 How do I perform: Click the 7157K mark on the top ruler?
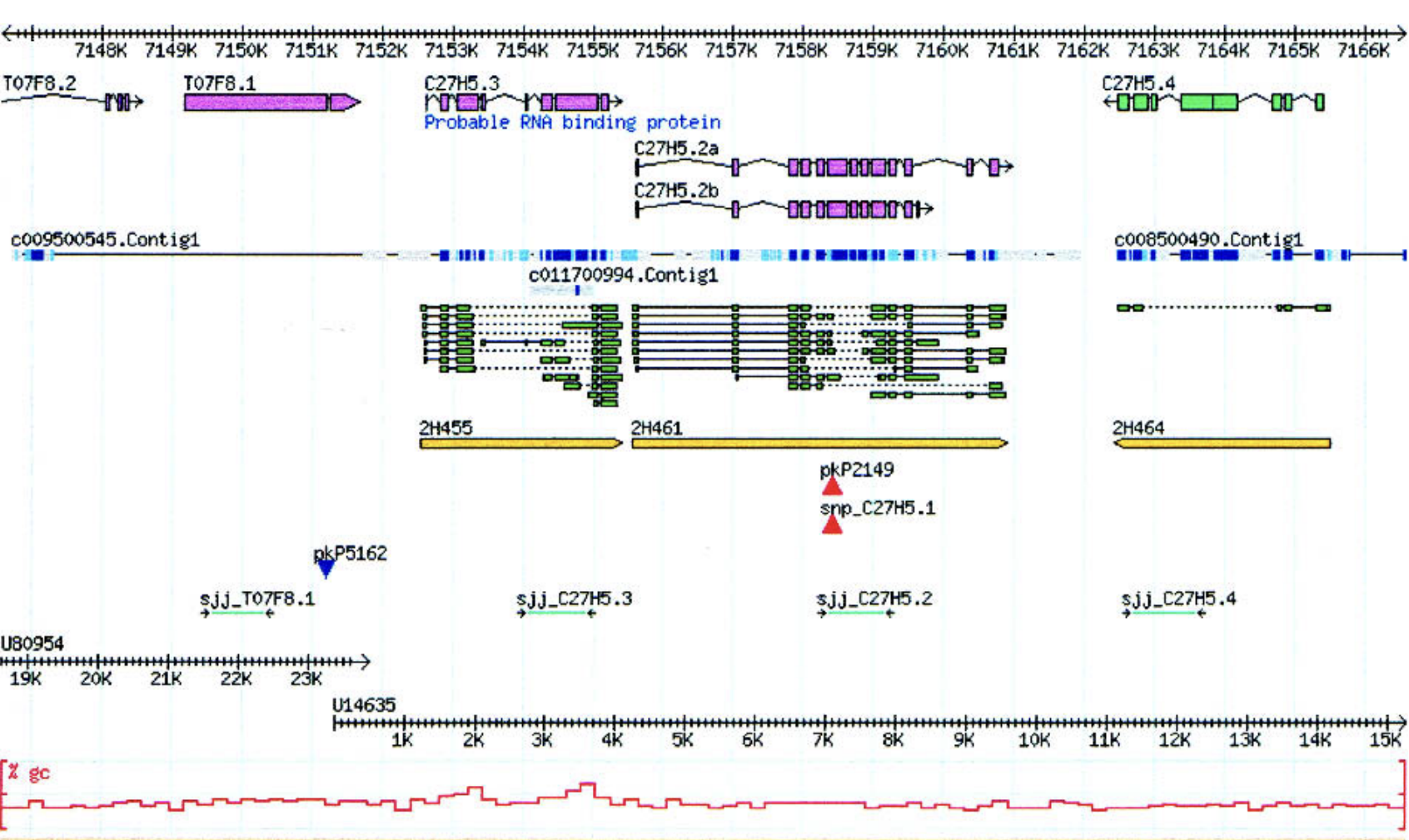pos(730,51)
